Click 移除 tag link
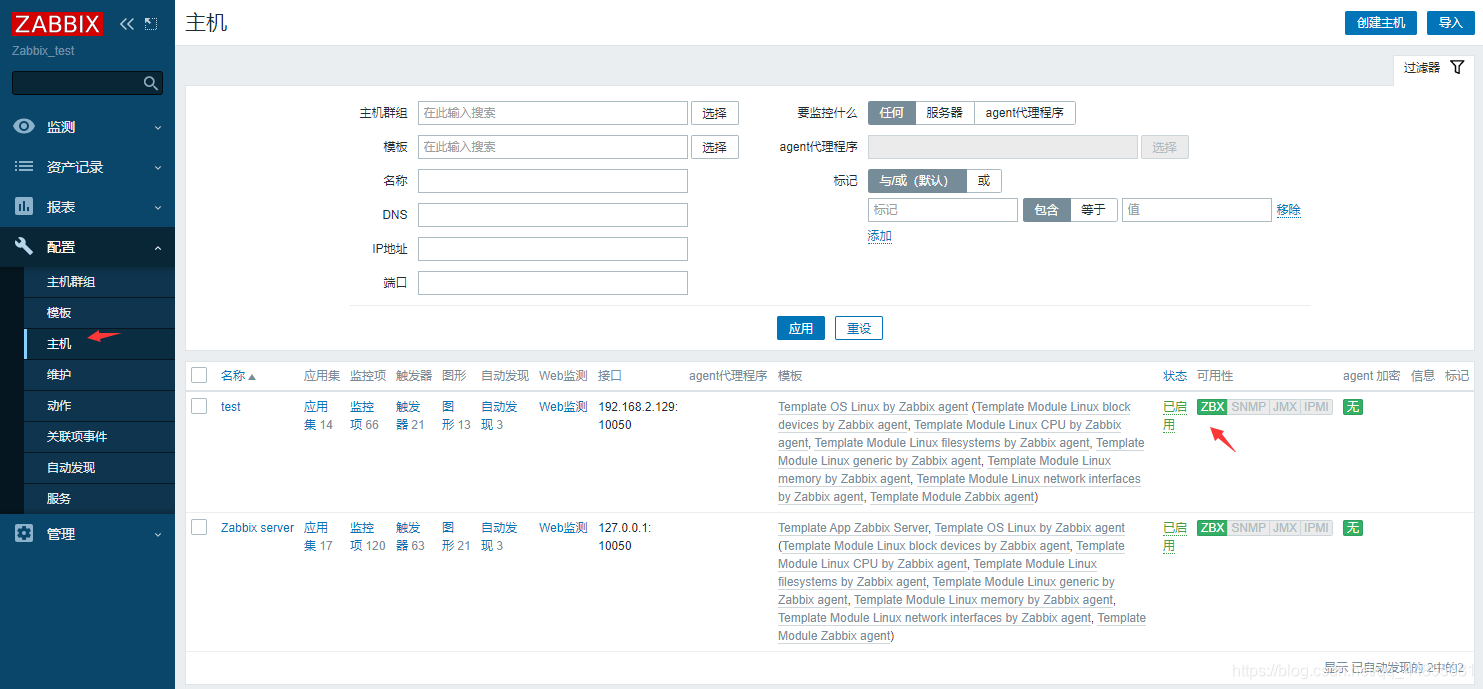This screenshot has height=689, width=1483. pos(1288,210)
